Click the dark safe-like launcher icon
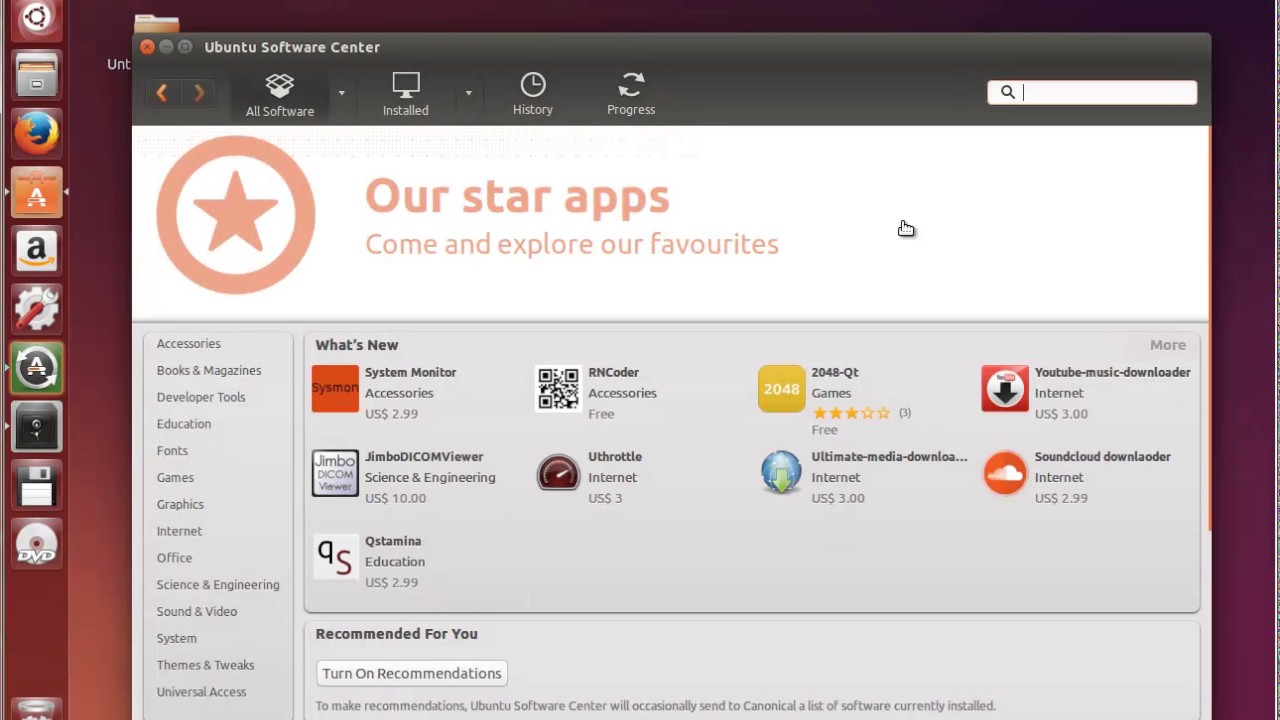 [37, 427]
